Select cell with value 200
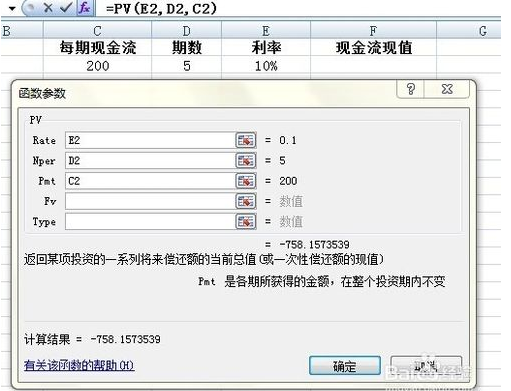 [97, 65]
